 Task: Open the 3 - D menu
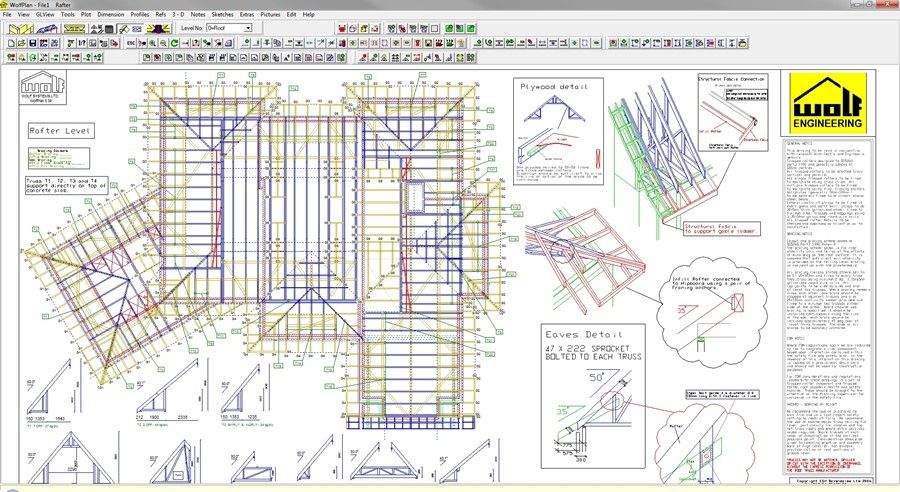click(179, 14)
